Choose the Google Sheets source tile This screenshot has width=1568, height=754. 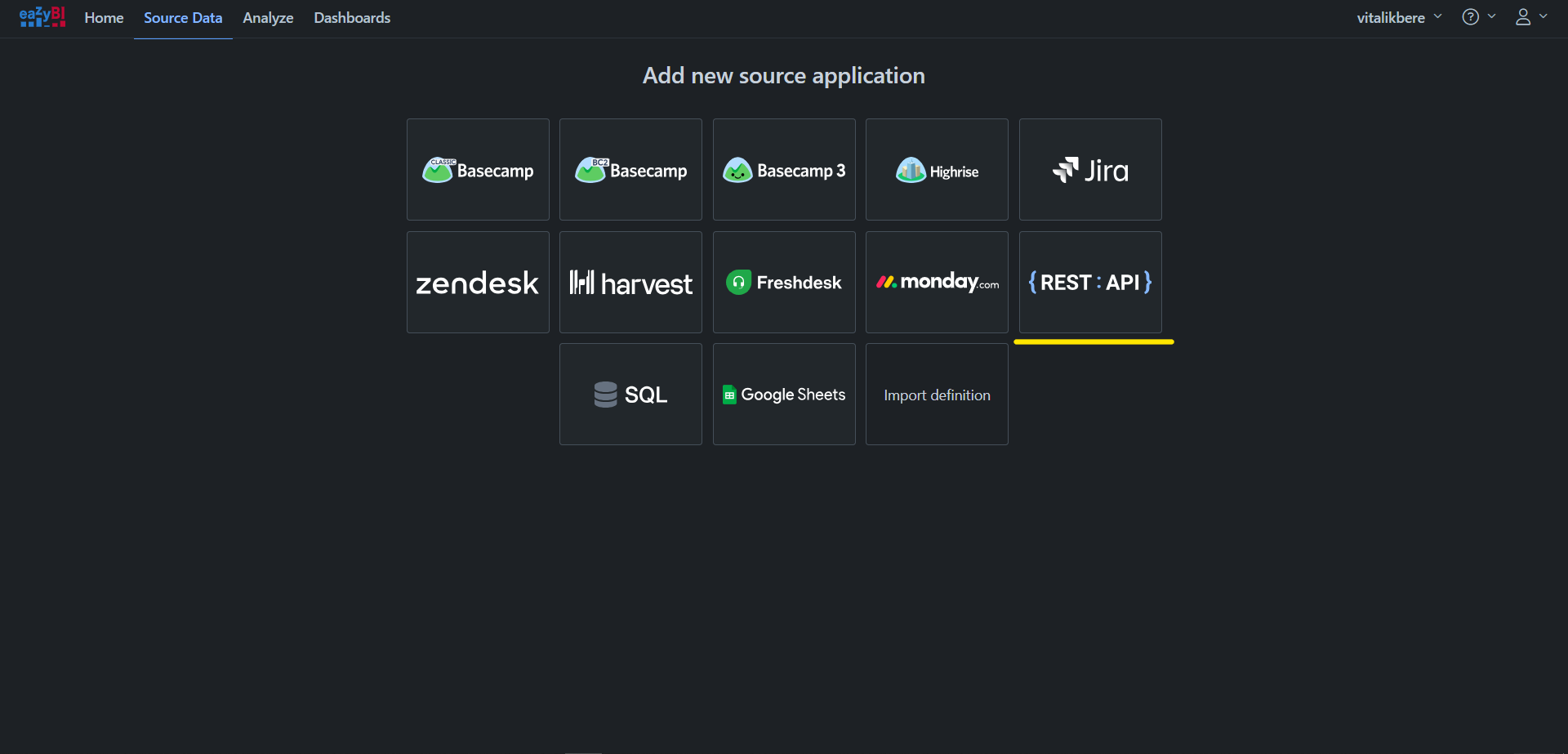pyautogui.click(x=784, y=395)
